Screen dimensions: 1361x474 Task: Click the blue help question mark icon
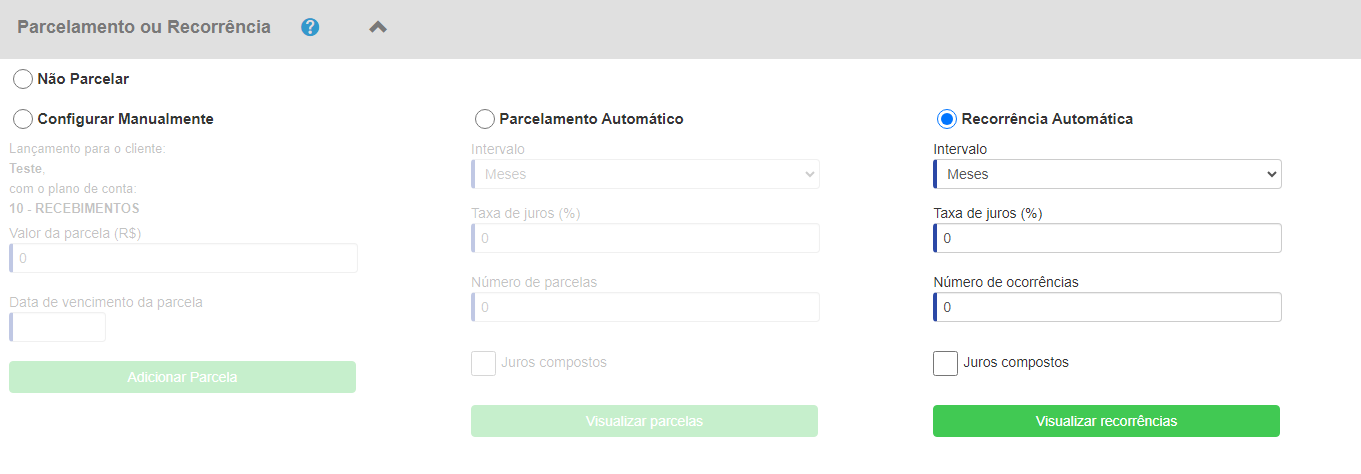310,27
